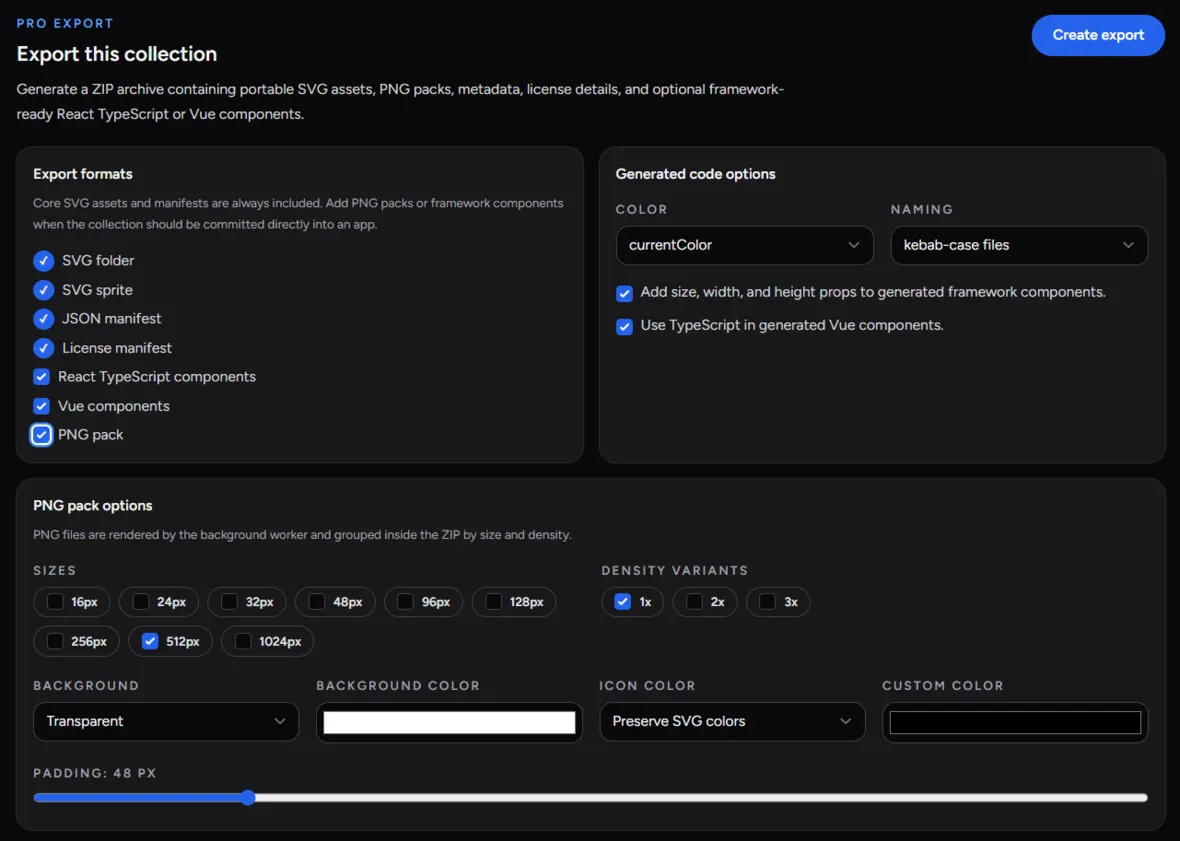Uncheck the PNG pack checkbox
This screenshot has width=1180, height=841.
pos(41,435)
